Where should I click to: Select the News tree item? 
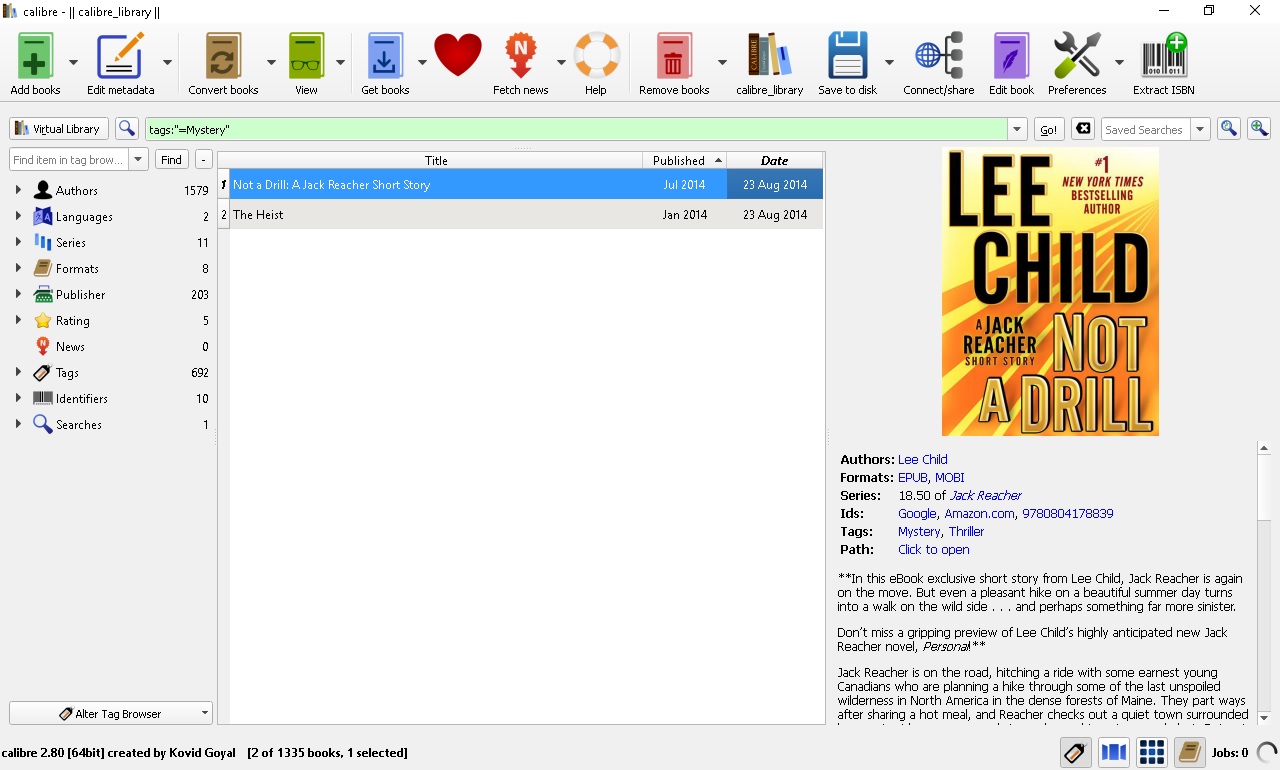[70, 347]
